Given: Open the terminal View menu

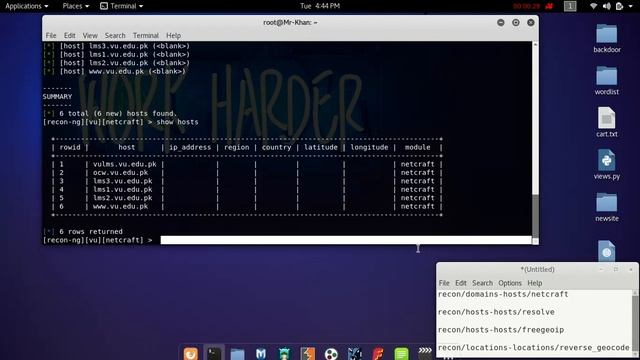Looking at the screenshot, I should (90, 36).
